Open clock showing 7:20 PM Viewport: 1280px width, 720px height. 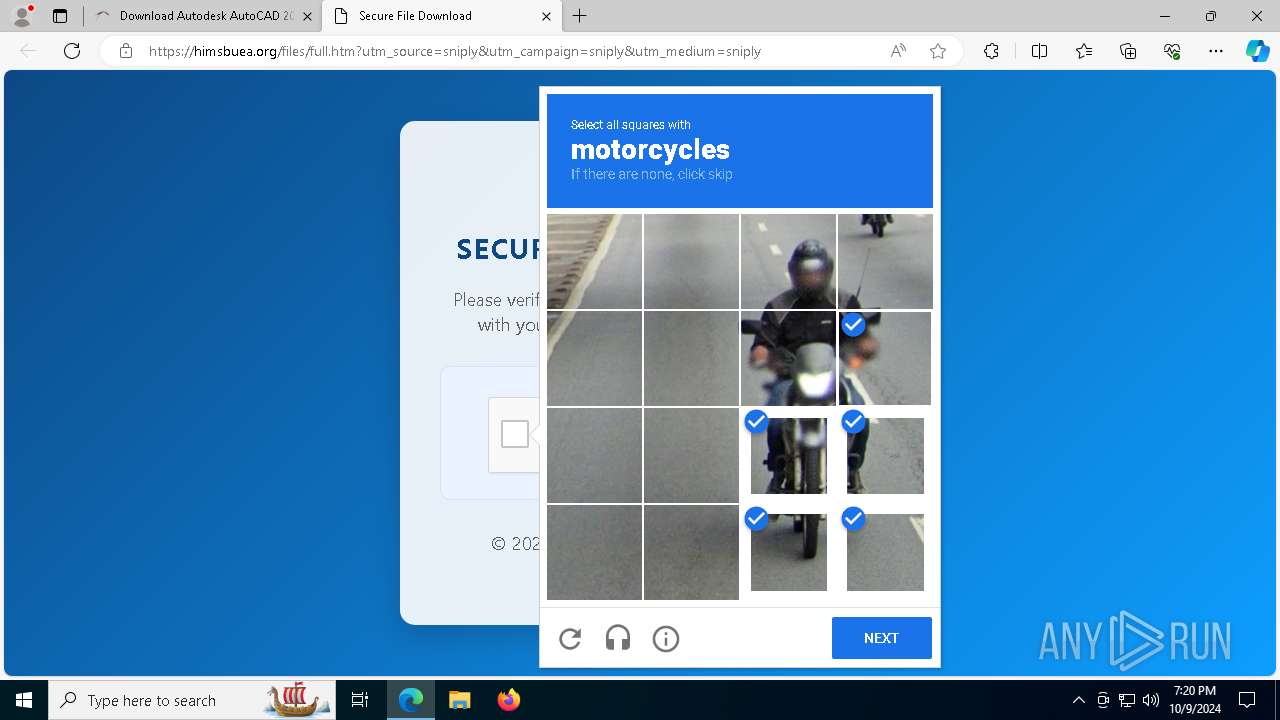point(1196,700)
